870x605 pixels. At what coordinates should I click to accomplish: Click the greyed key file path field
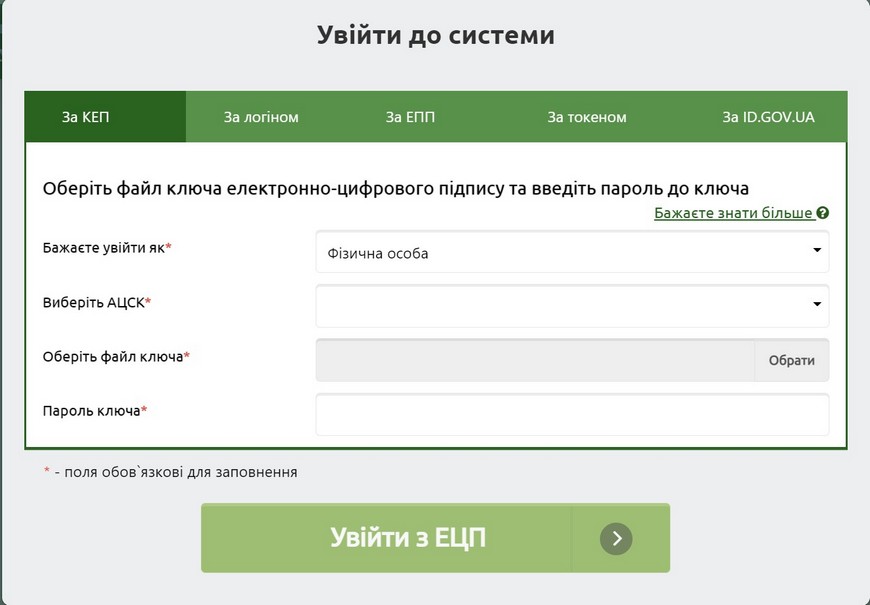(535, 360)
